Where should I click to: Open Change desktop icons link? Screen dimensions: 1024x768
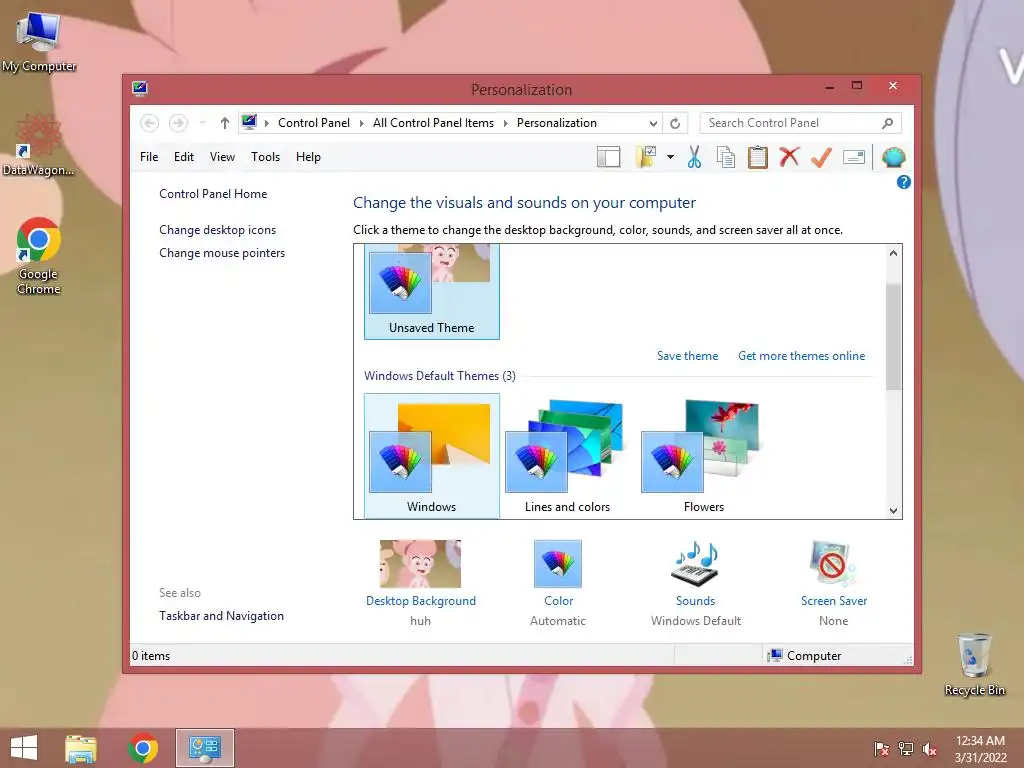[217, 230]
